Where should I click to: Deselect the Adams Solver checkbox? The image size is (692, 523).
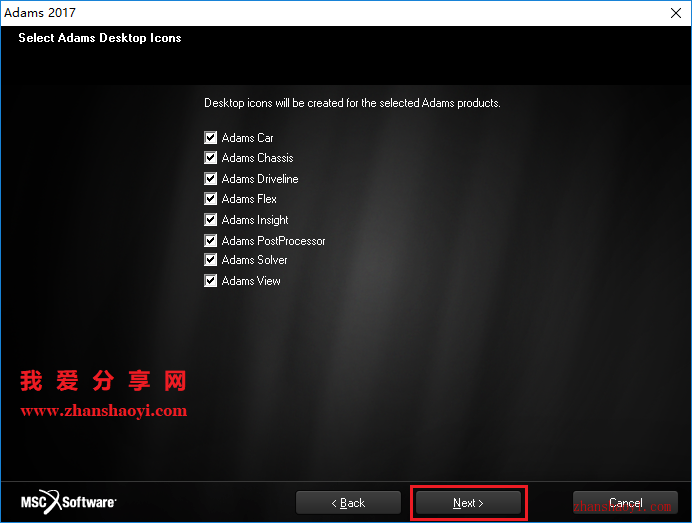[211, 260]
